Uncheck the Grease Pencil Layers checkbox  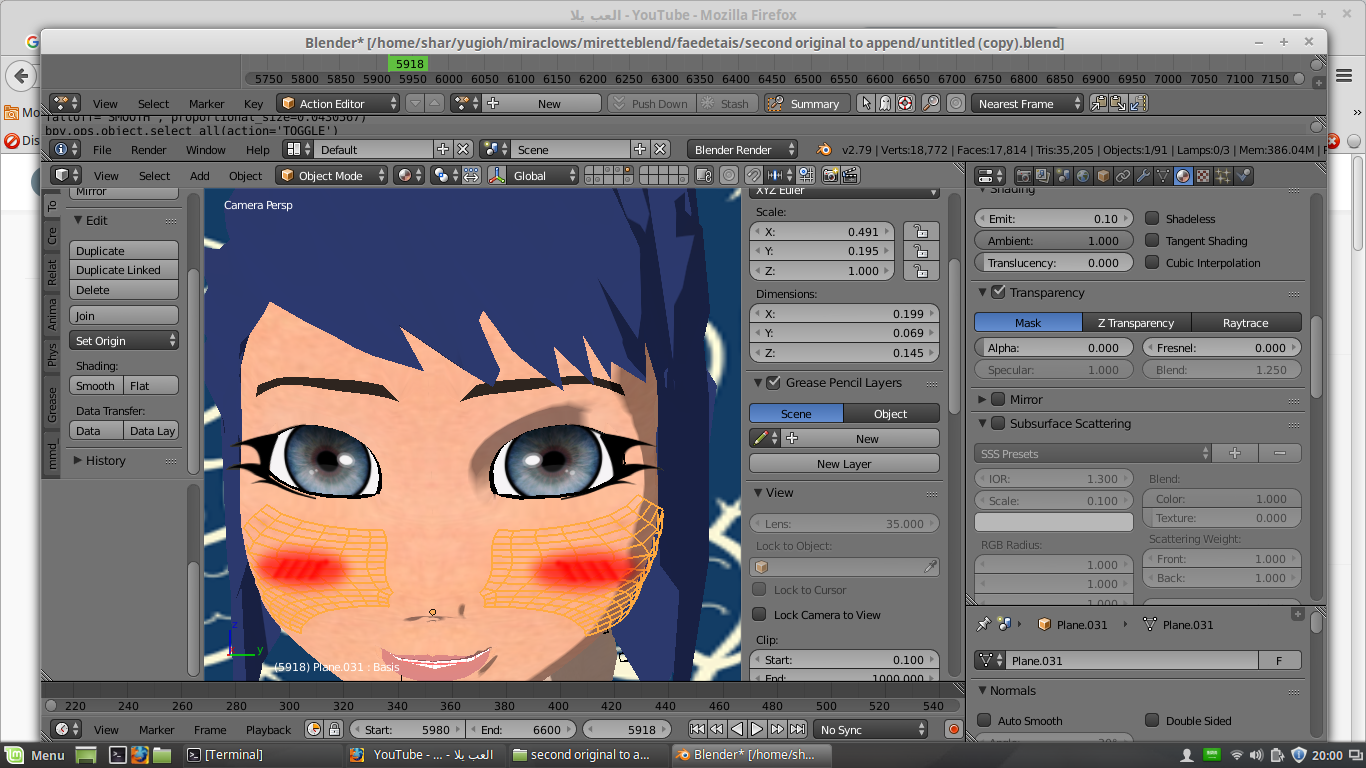coord(773,382)
